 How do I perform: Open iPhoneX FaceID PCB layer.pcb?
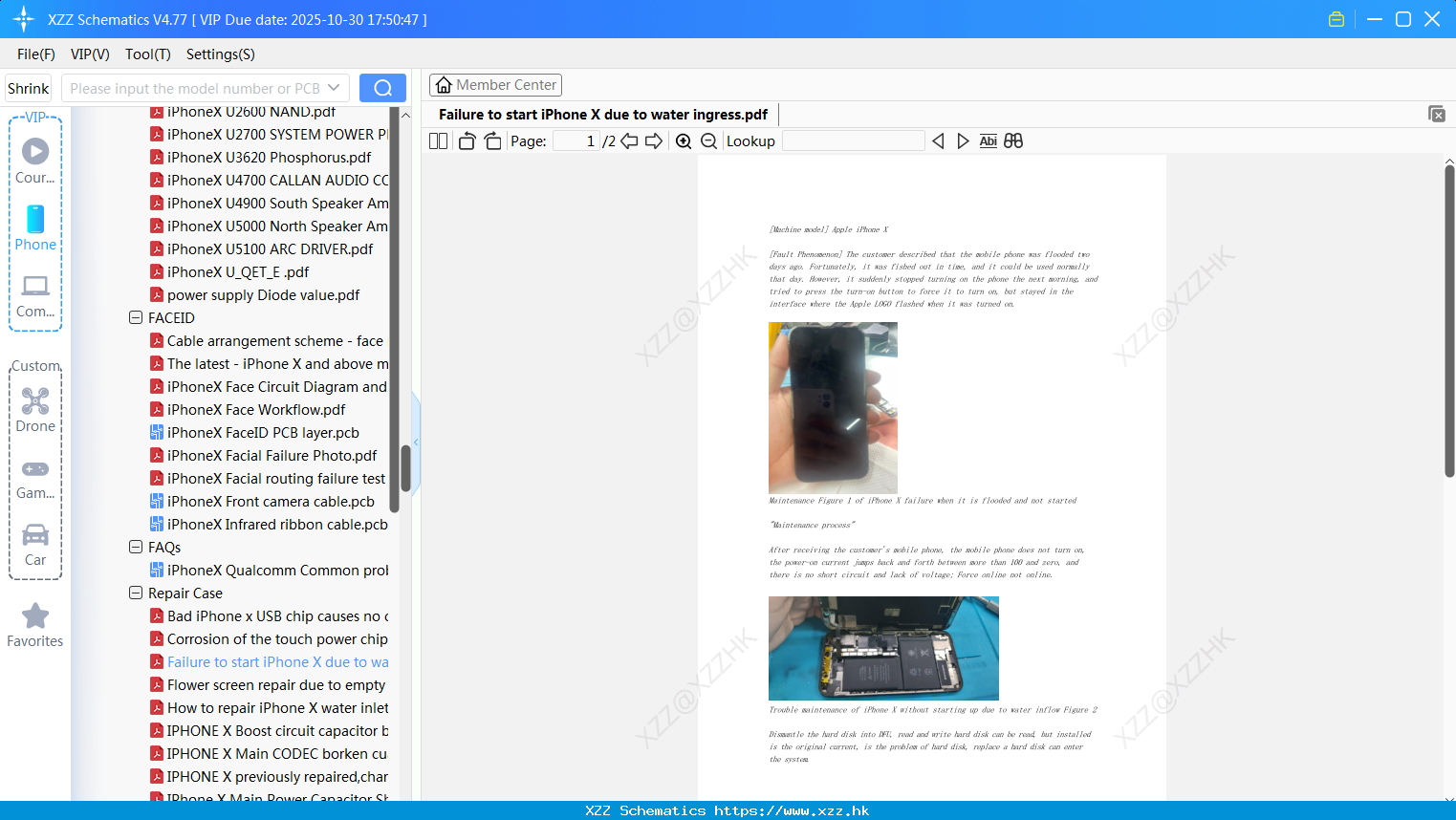click(263, 432)
